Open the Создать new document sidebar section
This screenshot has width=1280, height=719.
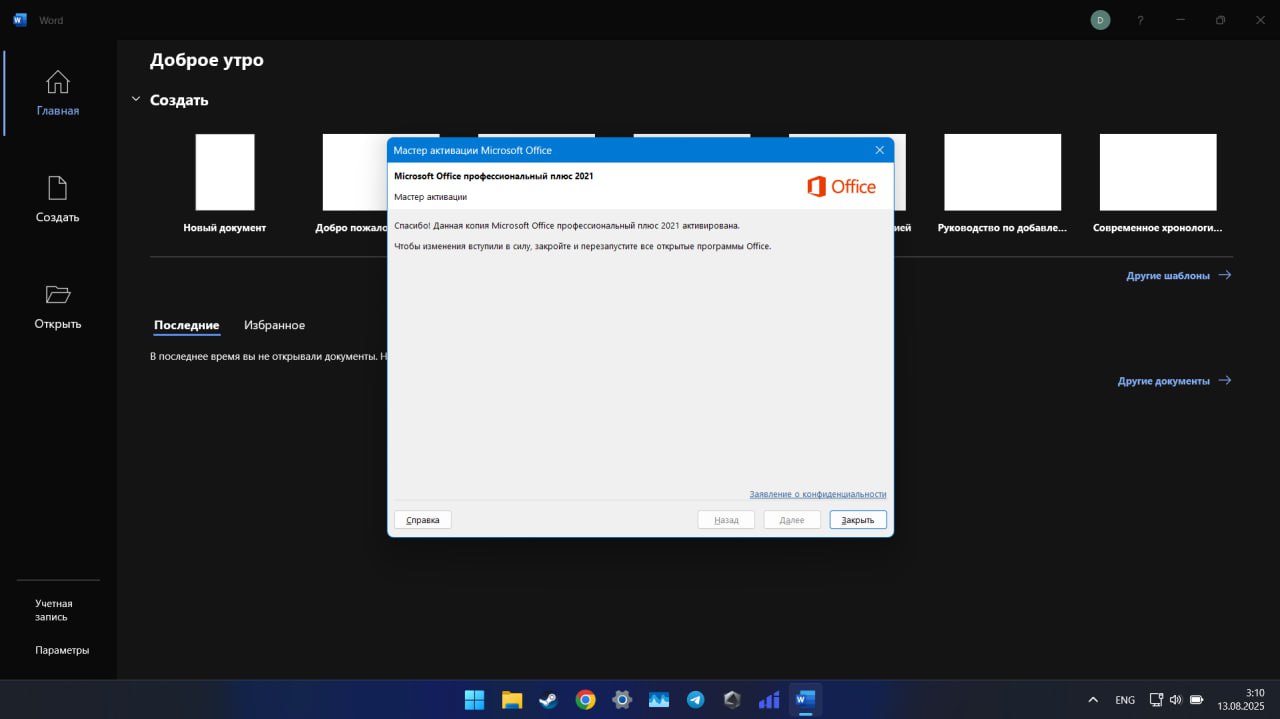pyautogui.click(x=58, y=199)
